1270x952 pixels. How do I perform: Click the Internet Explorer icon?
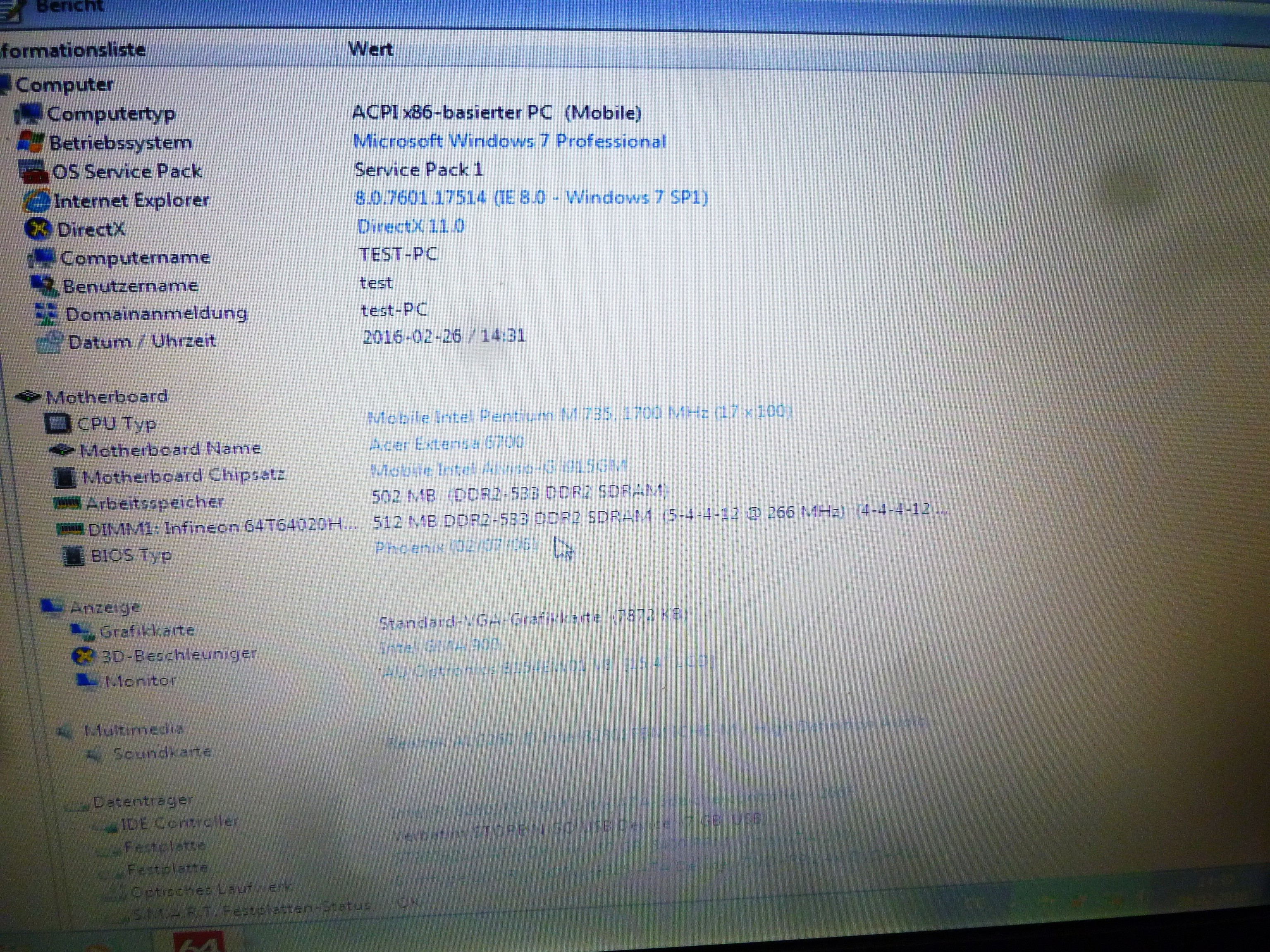(37, 201)
